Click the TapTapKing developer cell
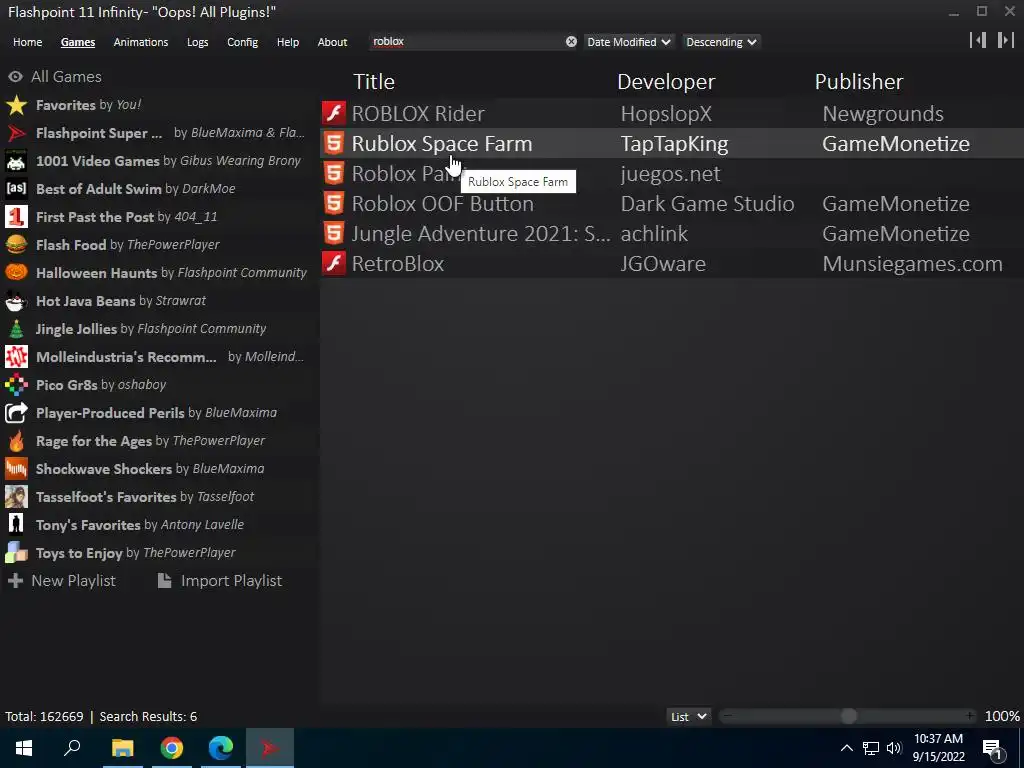Screen dimensions: 1024x768 674,144
